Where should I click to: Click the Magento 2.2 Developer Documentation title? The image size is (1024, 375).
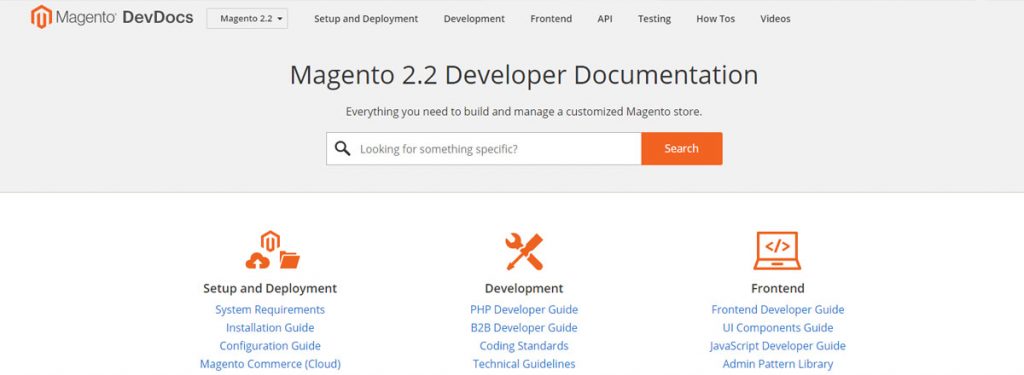[524, 75]
